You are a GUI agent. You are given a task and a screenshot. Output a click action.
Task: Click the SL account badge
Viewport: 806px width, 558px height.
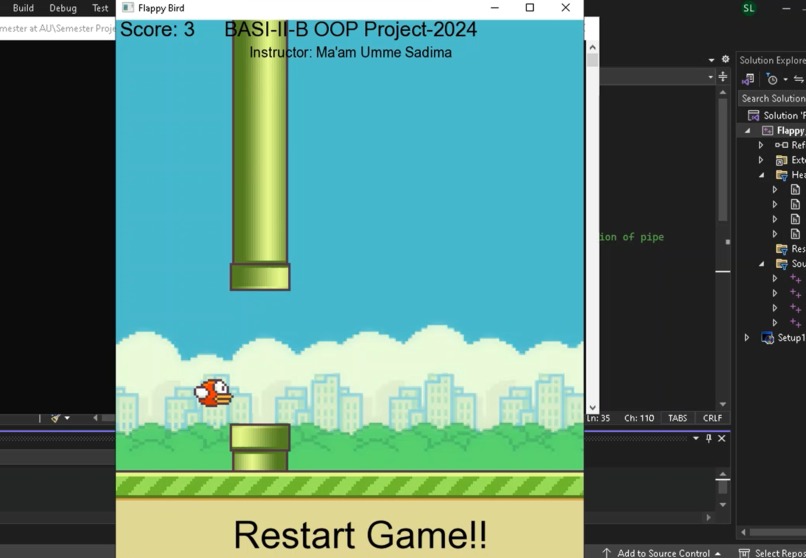click(x=748, y=8)
